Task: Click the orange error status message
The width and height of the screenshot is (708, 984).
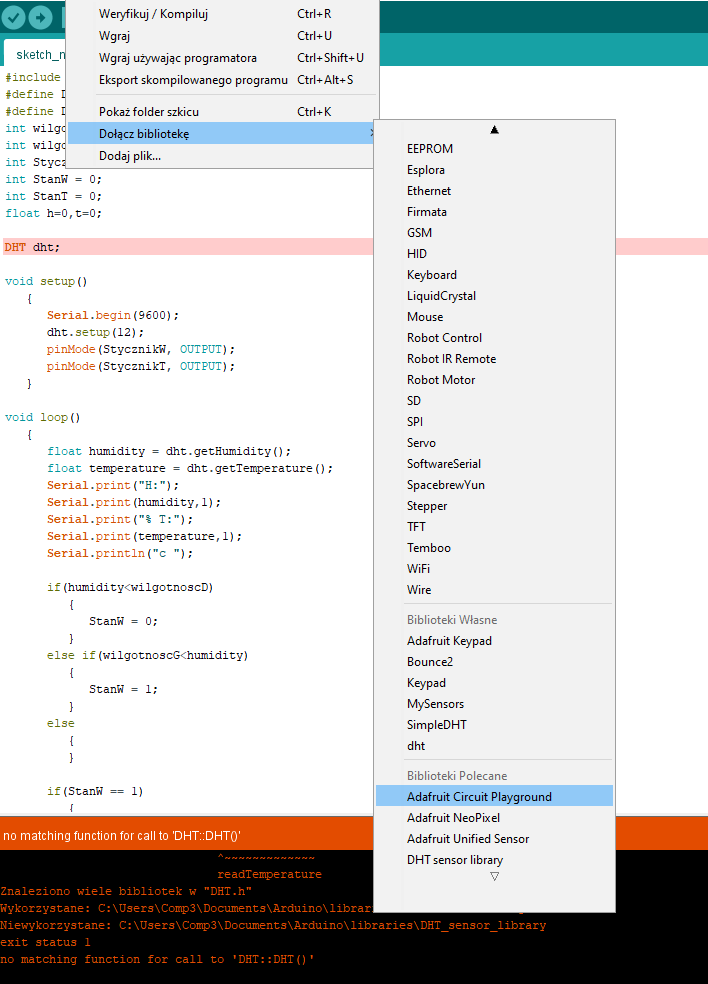Action: pos(122,836)
